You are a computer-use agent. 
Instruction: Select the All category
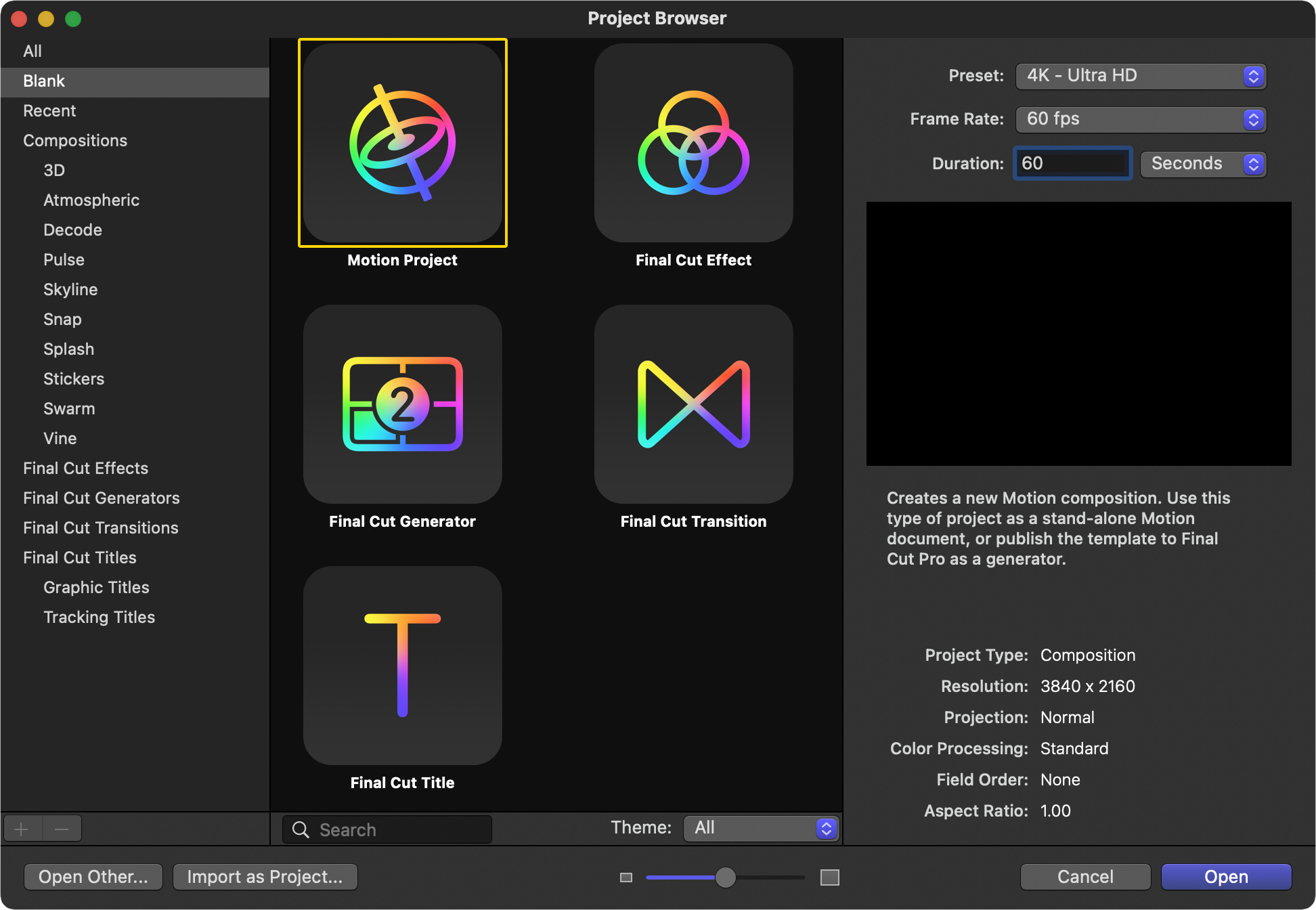tap(135, 51)
